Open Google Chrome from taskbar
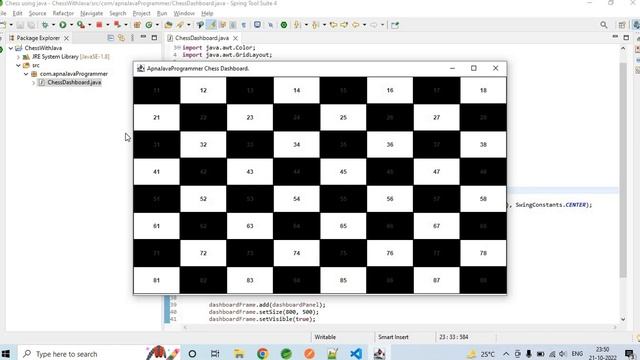The height and width of the screenshot is (360, 640). (x=262, y=353)
